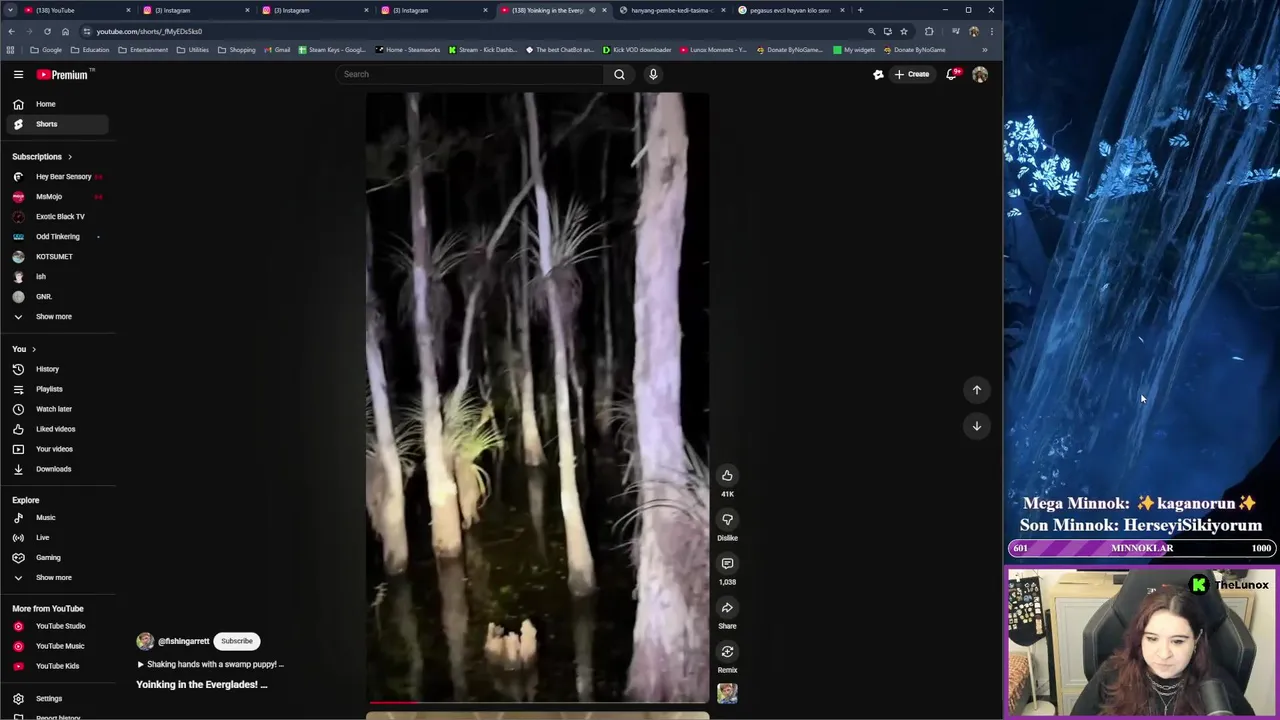This screenshot has width=1280, height=720.
Task: Open the tab search dropdown
Action: pos(9,10)
